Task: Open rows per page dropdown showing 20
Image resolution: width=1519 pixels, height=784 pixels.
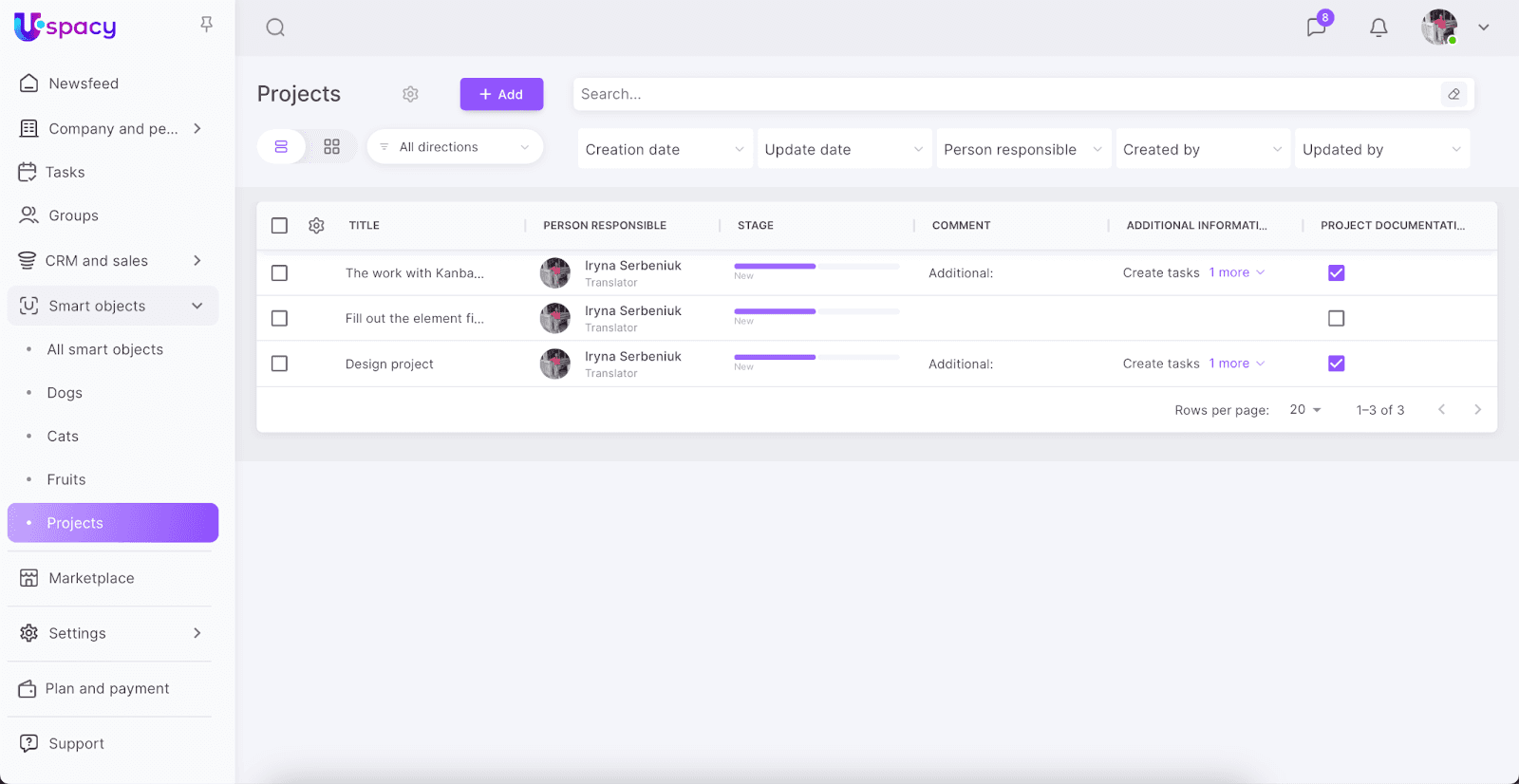Action: coord(1304,410)
